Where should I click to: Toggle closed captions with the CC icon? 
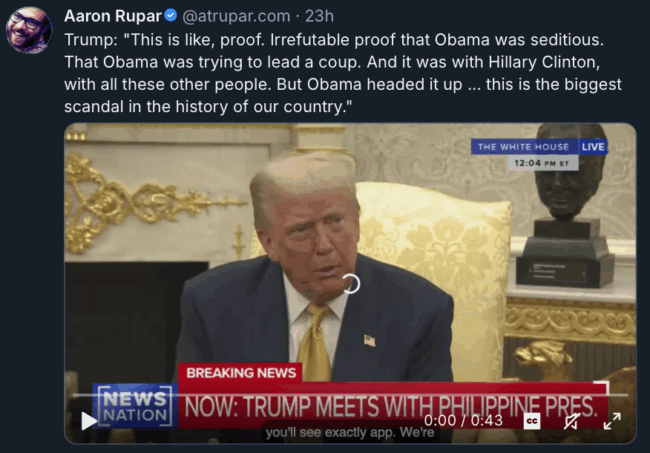[x=532, y=421]
